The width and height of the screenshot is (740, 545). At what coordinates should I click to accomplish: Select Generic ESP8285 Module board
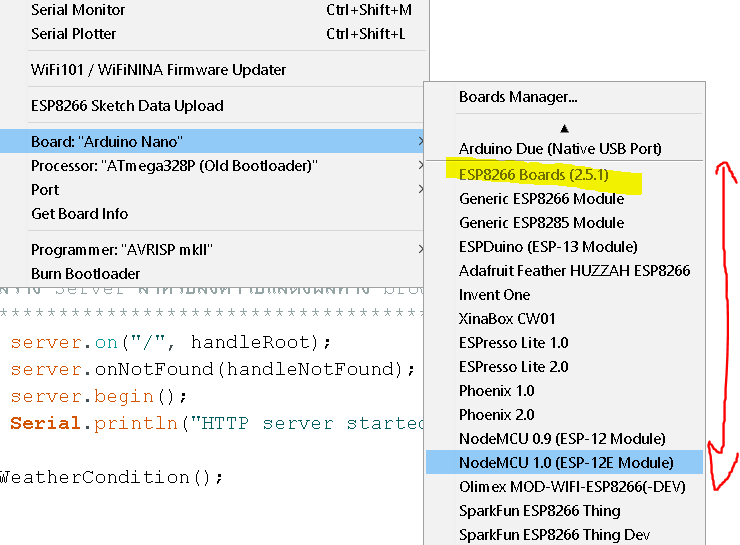point(564,223)
